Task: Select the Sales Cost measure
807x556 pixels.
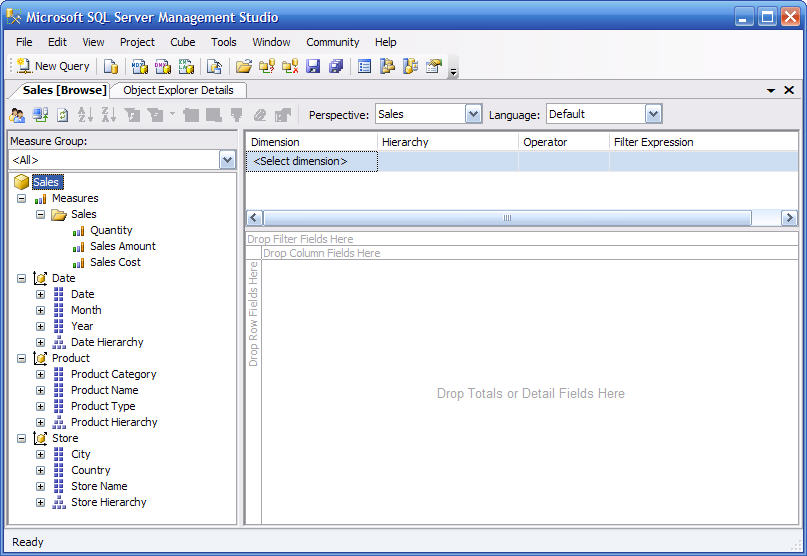Action: pyautogui.click(x=115, y=262)
